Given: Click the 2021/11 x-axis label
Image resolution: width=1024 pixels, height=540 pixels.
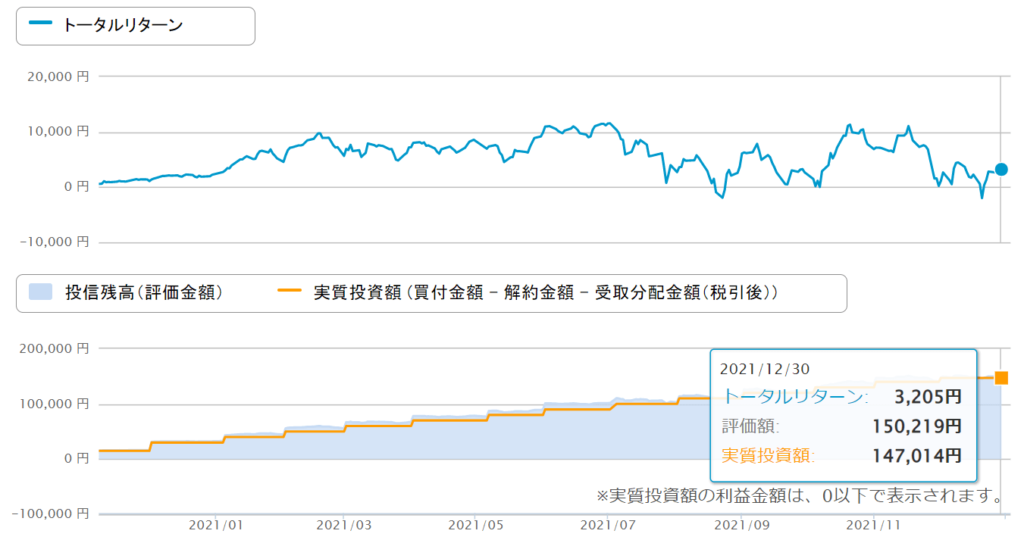Looking at the screenshot, I should pyautogui.click(x=874, y=525).
